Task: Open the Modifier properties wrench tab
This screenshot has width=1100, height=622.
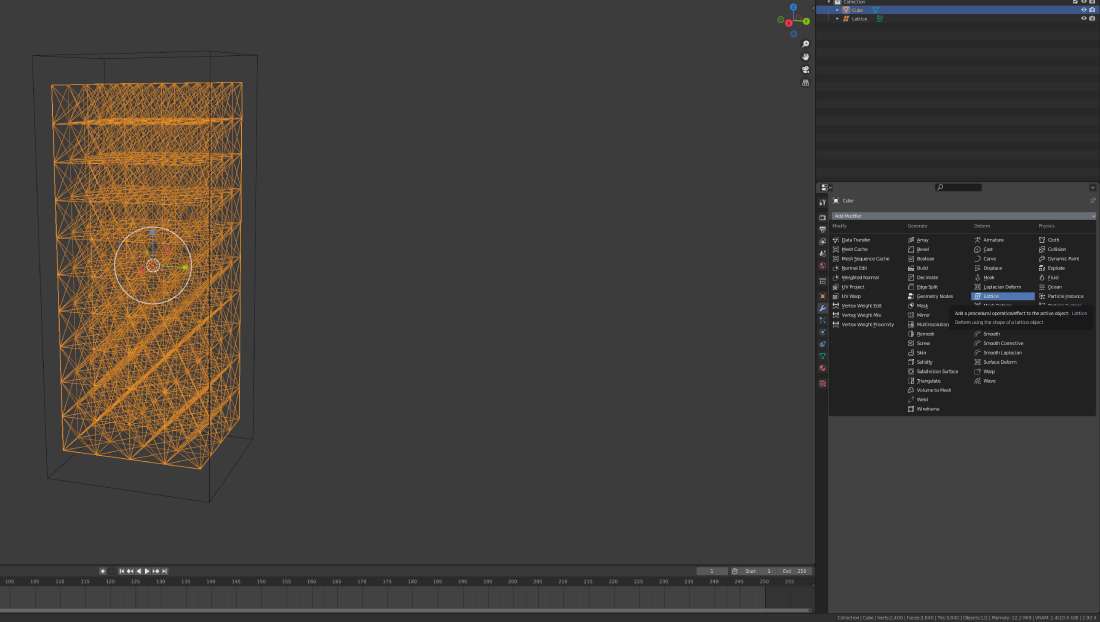Action: (x=822, y=308)
